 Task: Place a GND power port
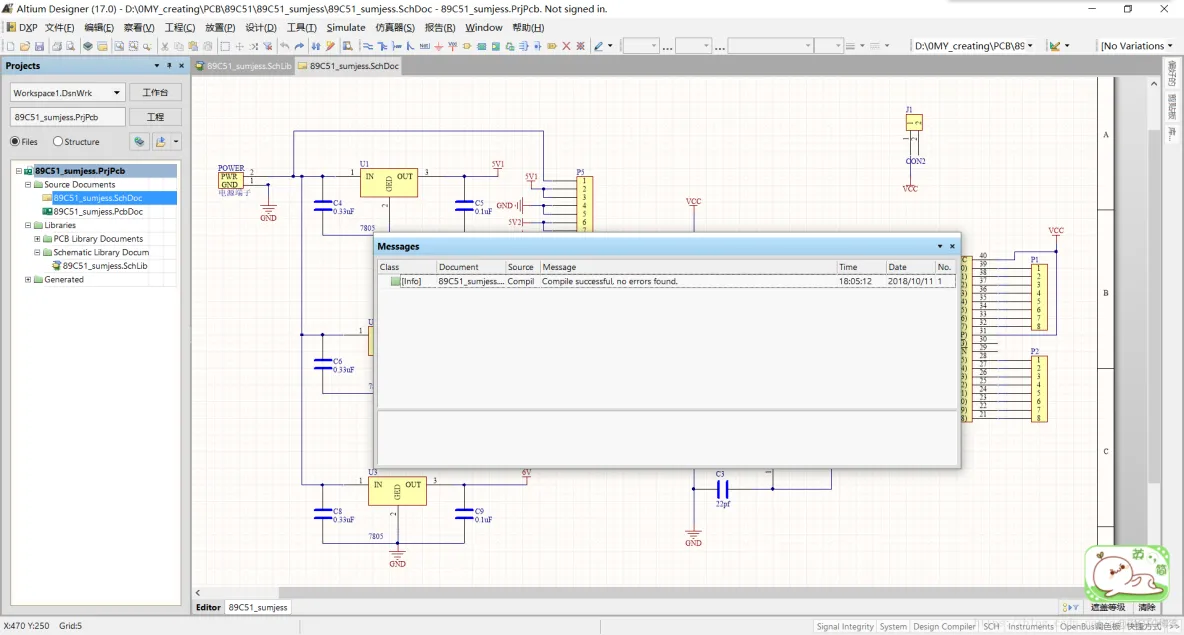coord(439,46)
